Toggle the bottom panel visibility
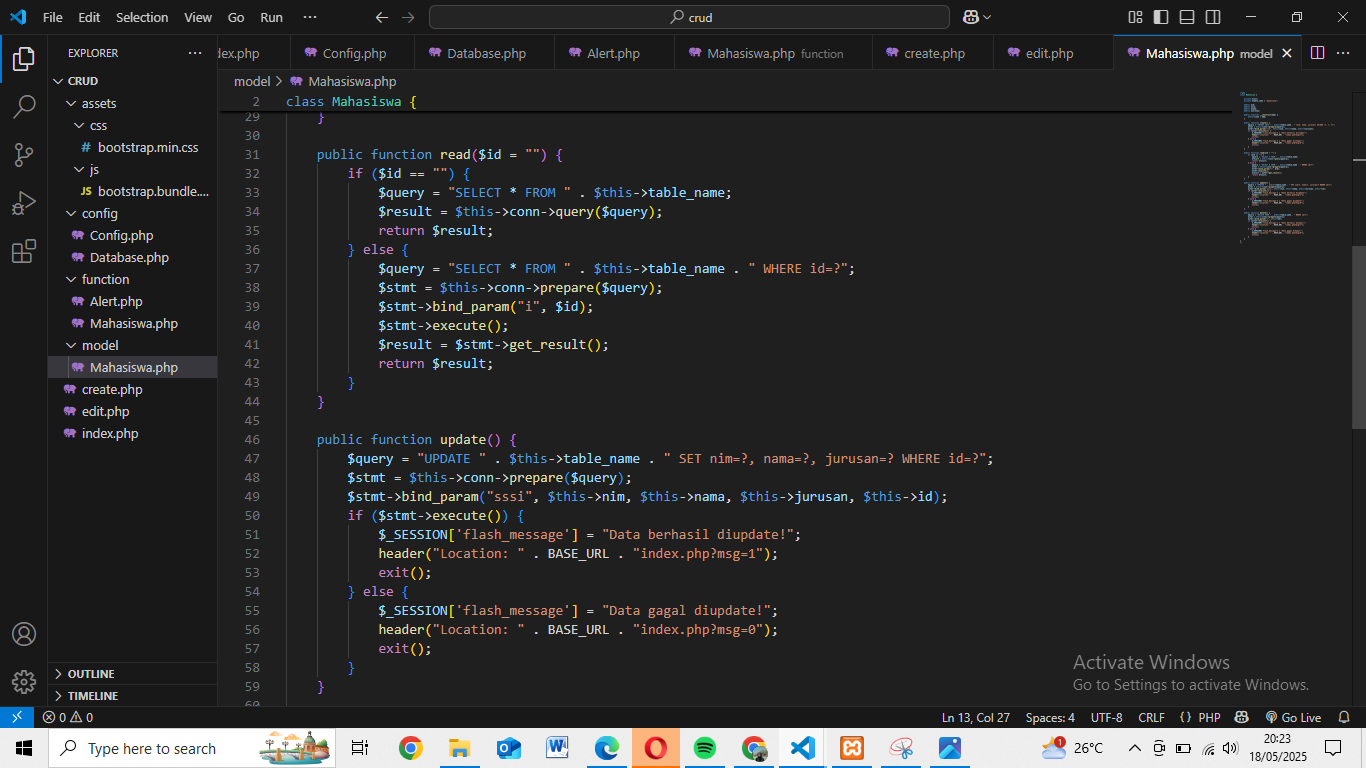The height and width of the screenshot is (768, 1366). tap(1186, 17)
